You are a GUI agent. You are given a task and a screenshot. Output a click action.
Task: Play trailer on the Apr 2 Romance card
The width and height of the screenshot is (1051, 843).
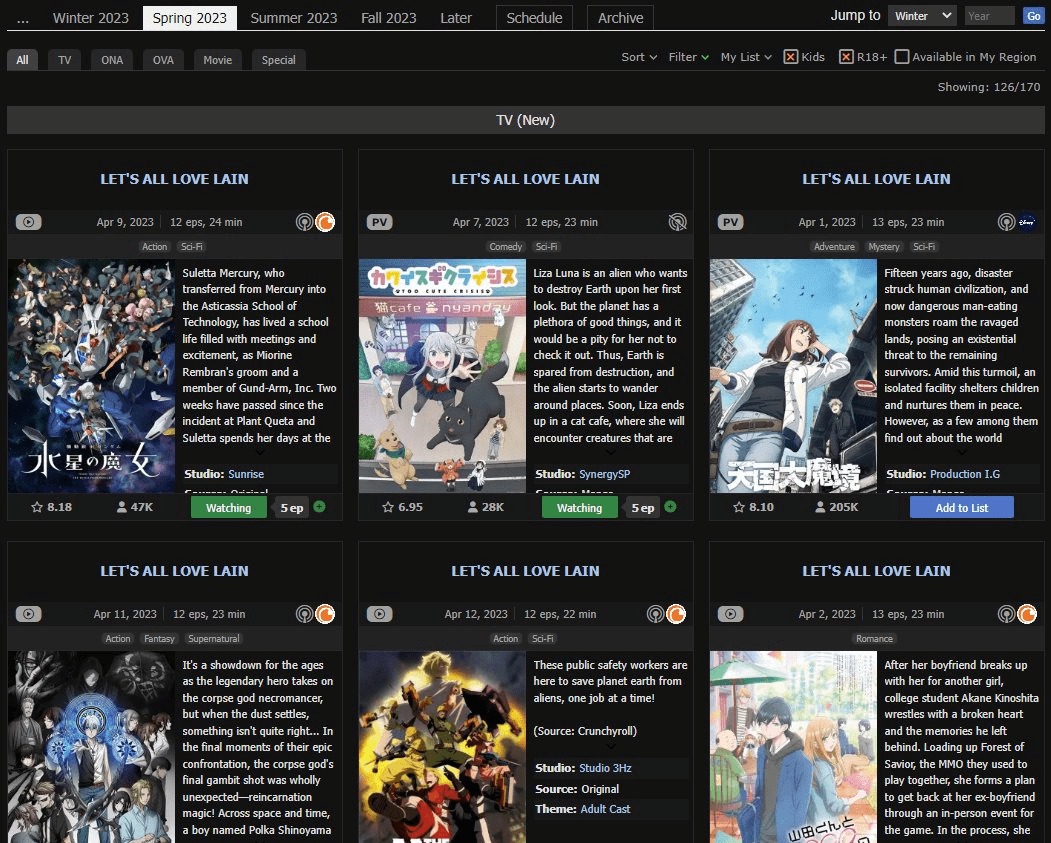point(731,614)
